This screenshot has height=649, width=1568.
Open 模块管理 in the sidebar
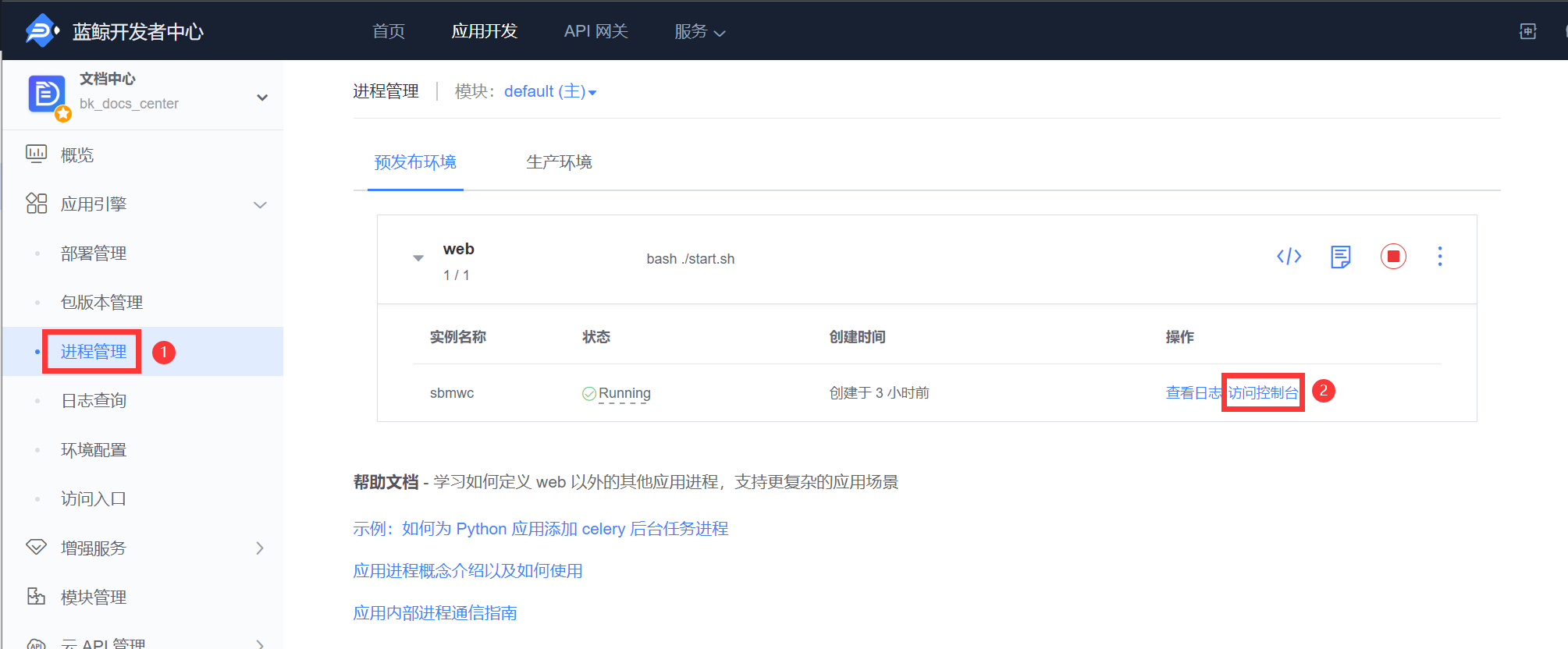point(94,598)
